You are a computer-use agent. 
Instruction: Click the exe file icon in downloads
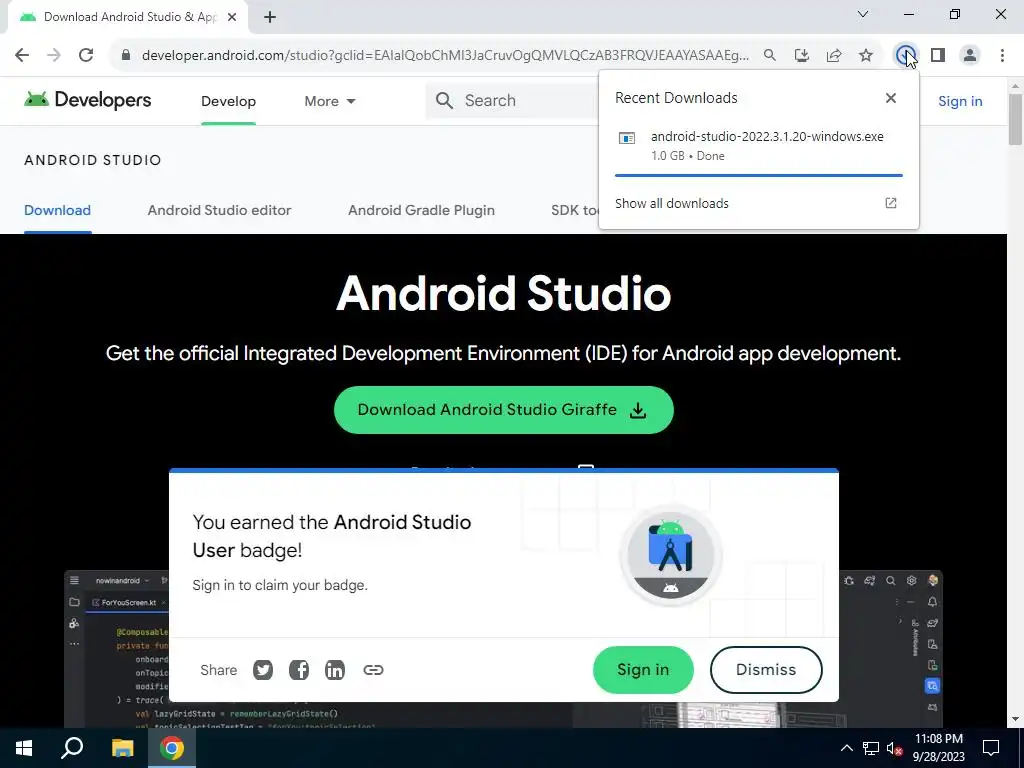pos(627,138)
